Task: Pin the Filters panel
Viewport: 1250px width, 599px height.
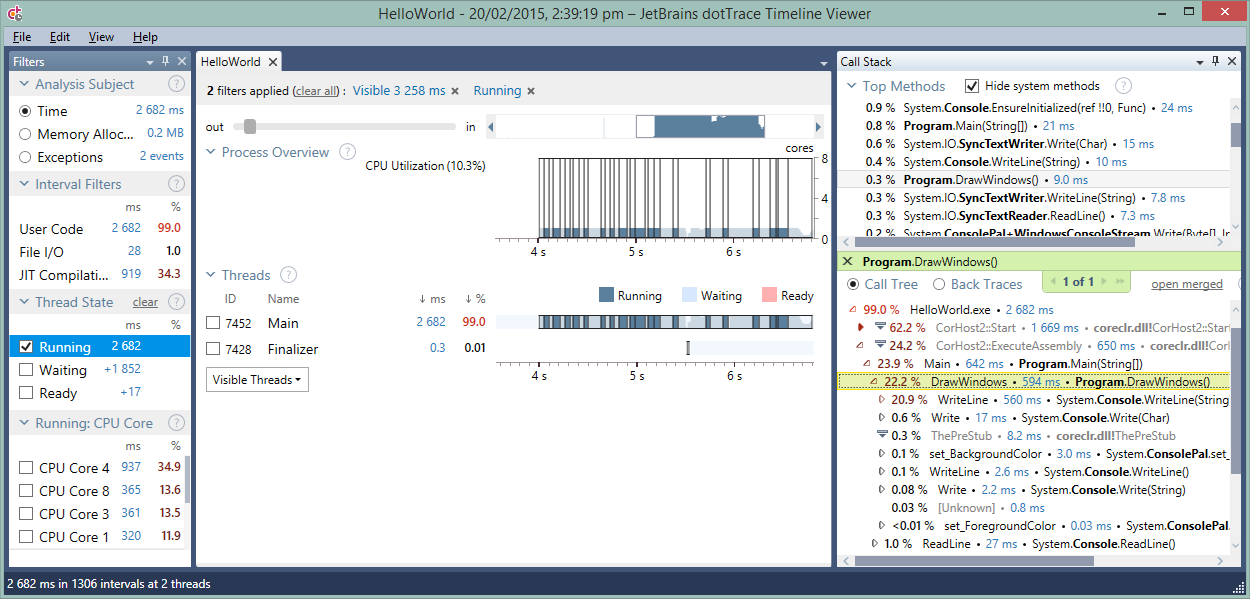Action: click(x=166, y=62)
